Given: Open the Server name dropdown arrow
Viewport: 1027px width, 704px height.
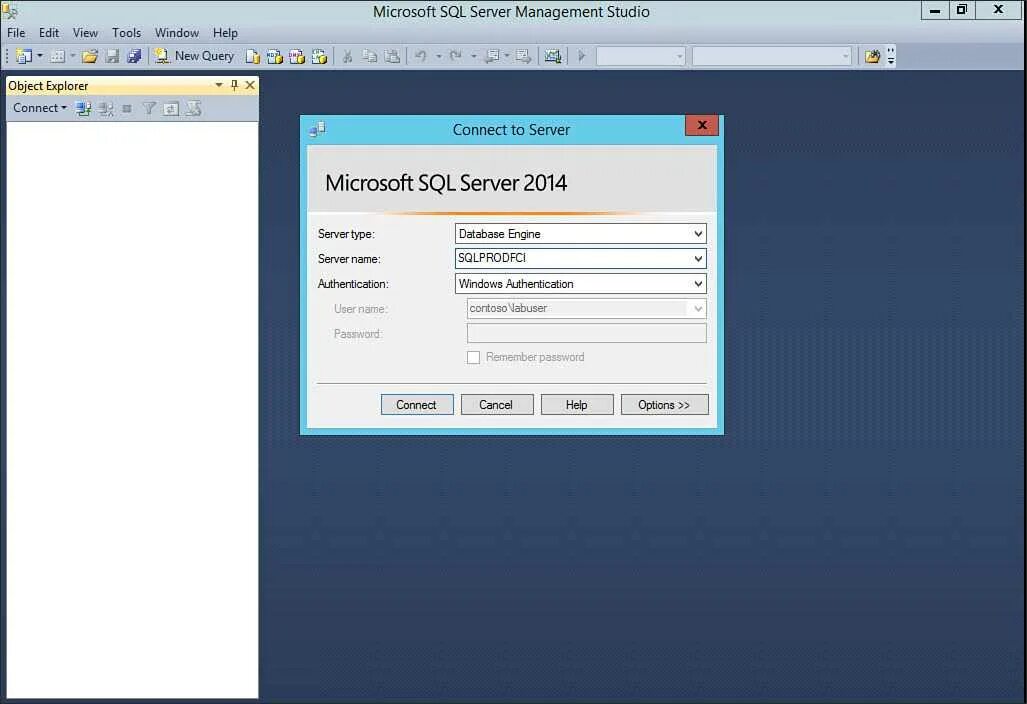Looking at the screenshot, I should pyautogui.click(x=698, y=259).
